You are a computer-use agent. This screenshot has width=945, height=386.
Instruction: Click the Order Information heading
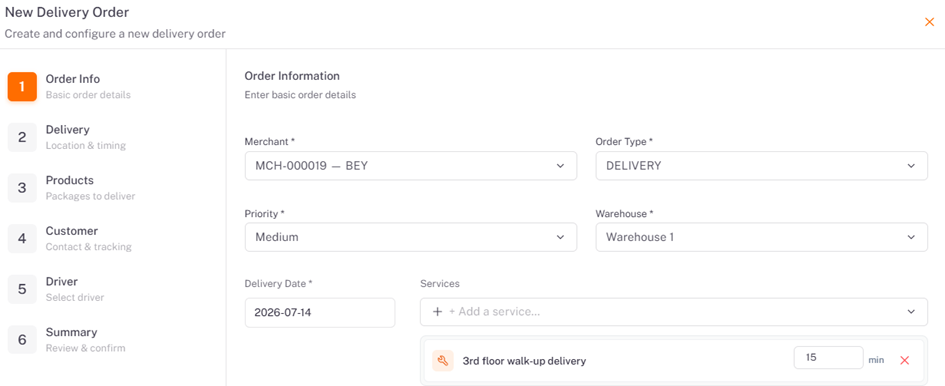[292, 76]
